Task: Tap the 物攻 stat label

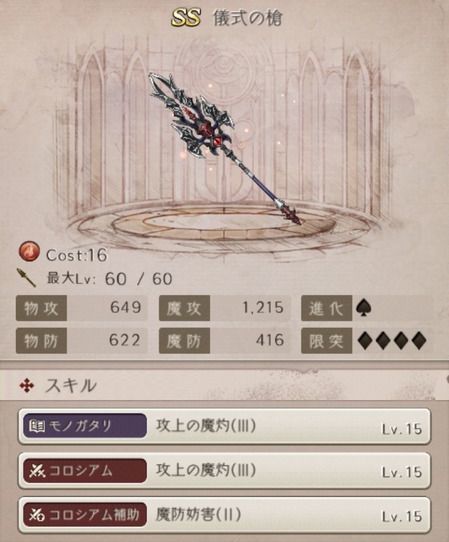Action: pos(41,308)
